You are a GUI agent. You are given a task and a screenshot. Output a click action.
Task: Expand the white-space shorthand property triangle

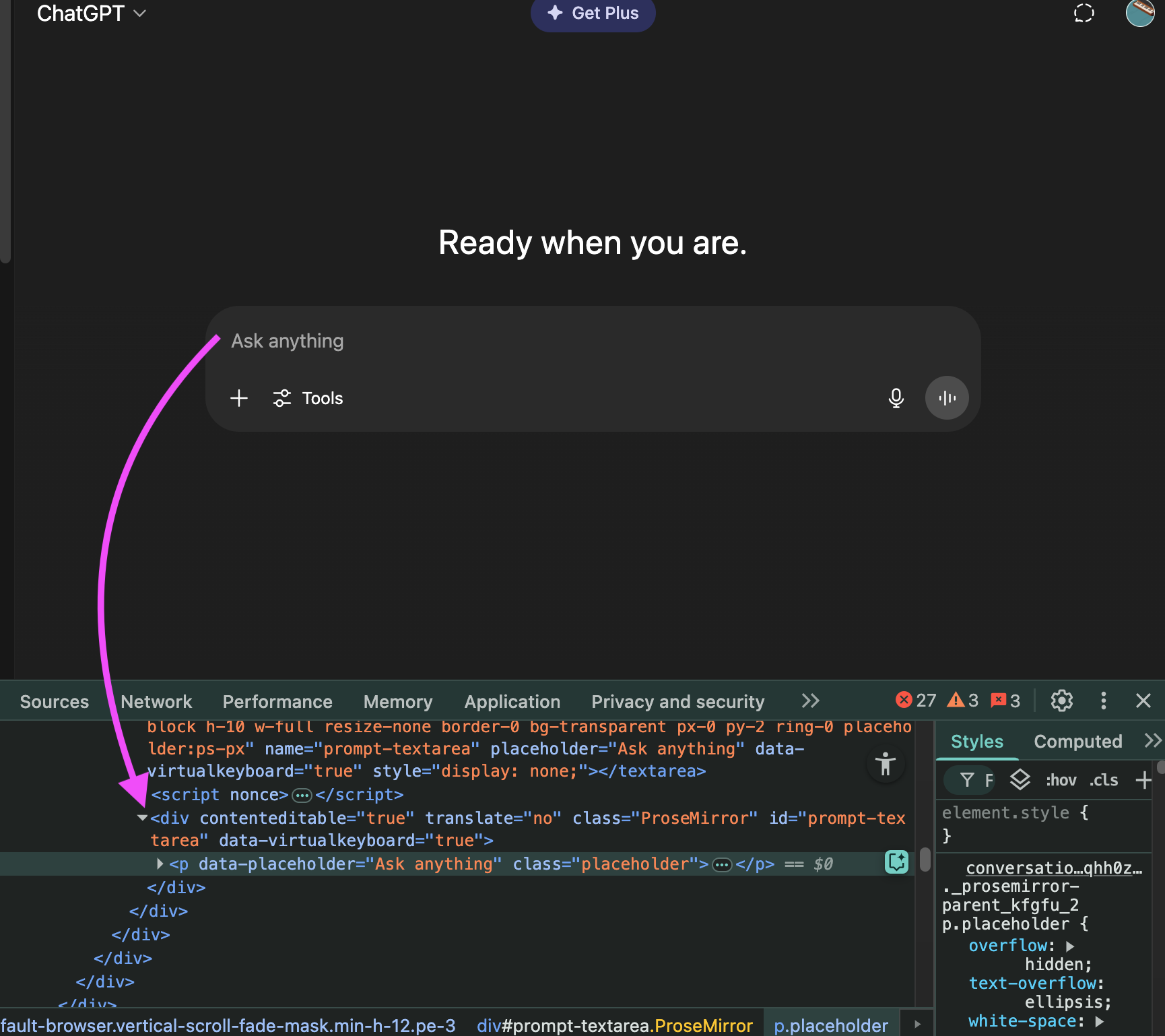pyautogui.click(x=1100, y=1022)
